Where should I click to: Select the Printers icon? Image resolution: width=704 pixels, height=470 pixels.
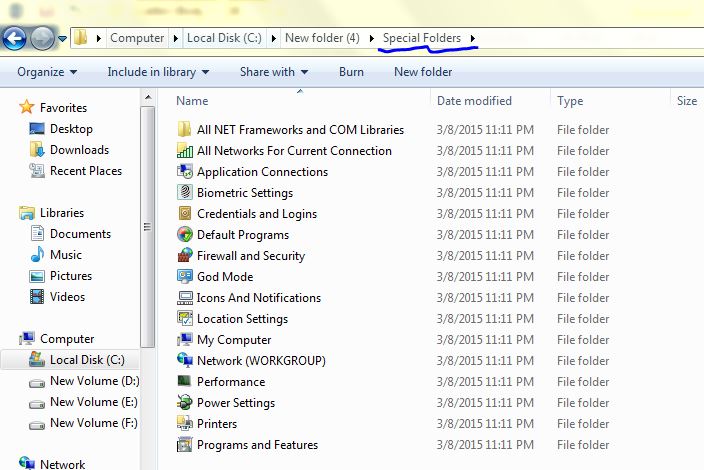pos(184,424)
